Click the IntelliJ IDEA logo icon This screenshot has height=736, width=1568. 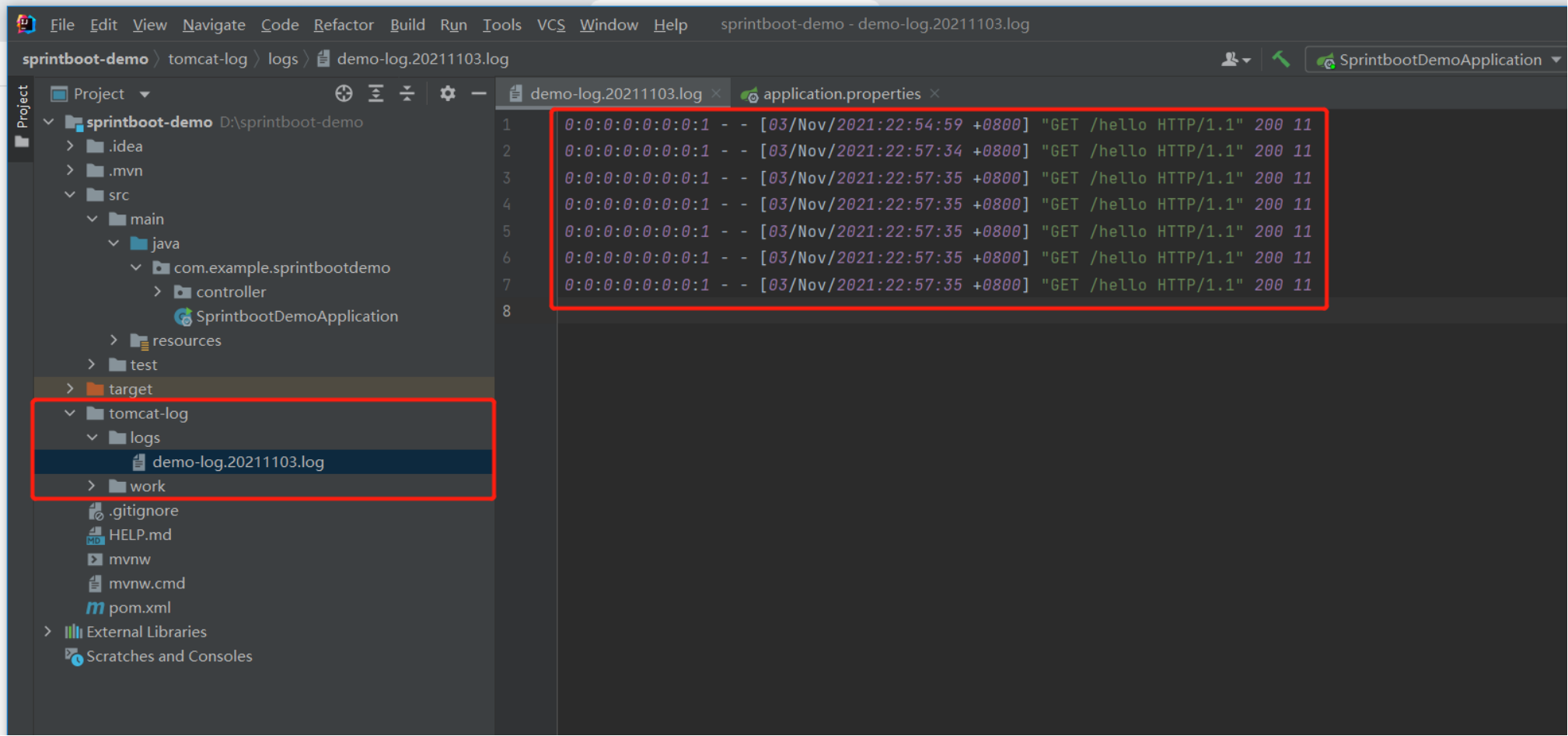26,24
